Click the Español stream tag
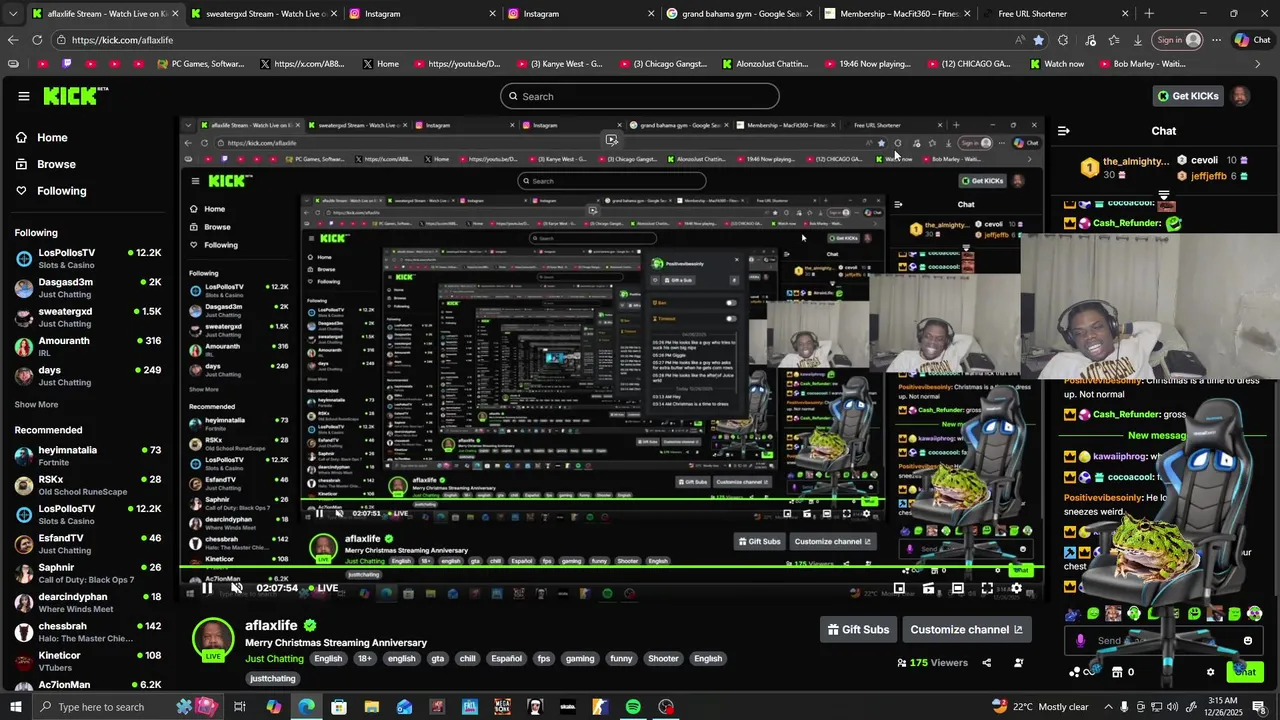The image size is (1280, 720). [506, 659]
